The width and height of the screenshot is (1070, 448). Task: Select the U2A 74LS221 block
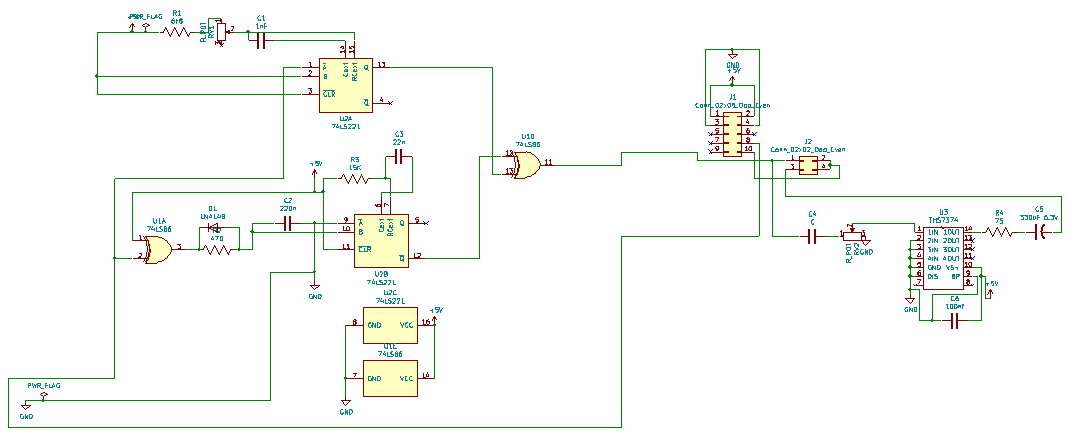point(346,85)
